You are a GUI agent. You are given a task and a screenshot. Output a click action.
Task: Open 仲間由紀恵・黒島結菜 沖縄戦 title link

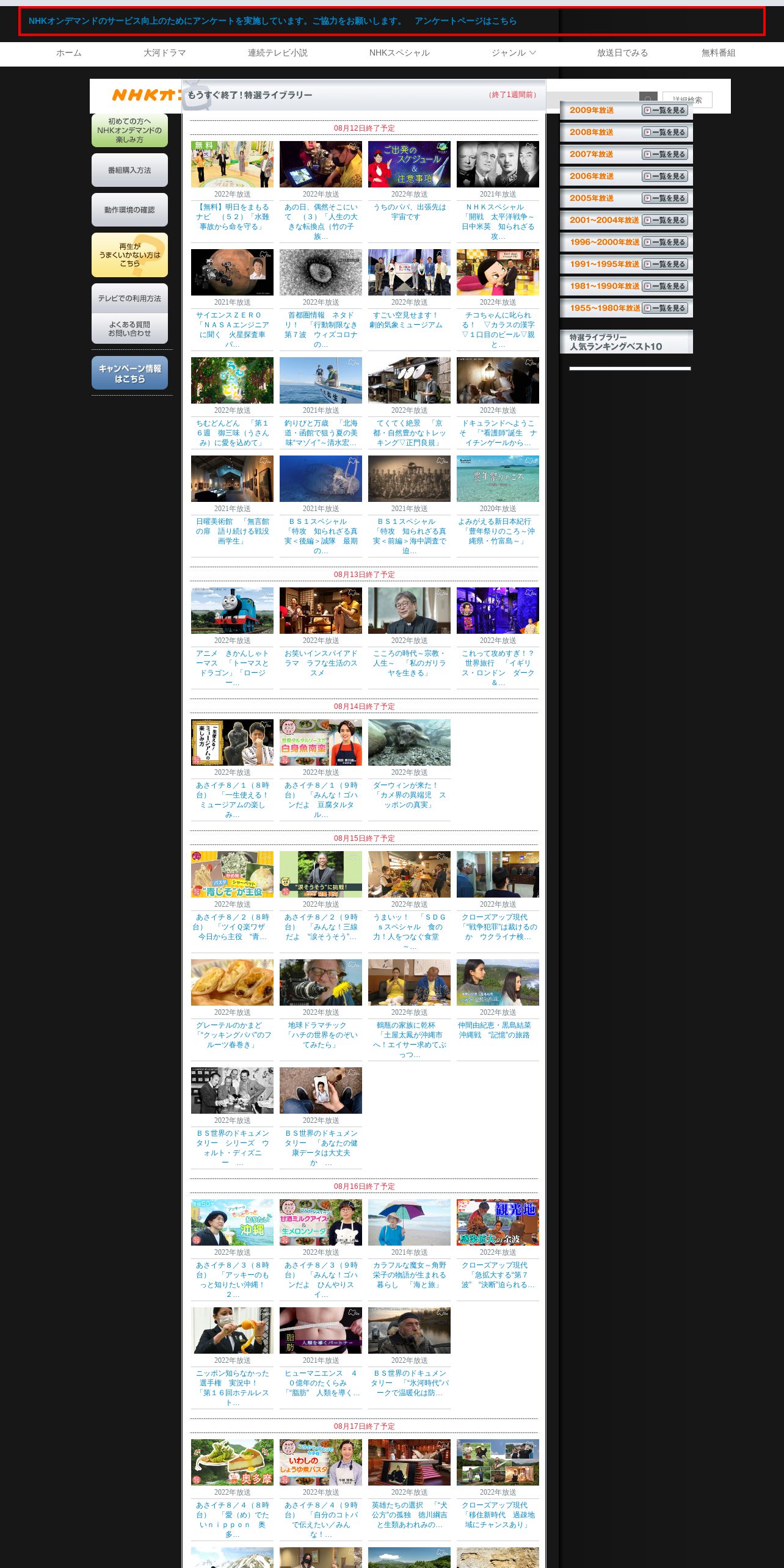coord(495,1030)
